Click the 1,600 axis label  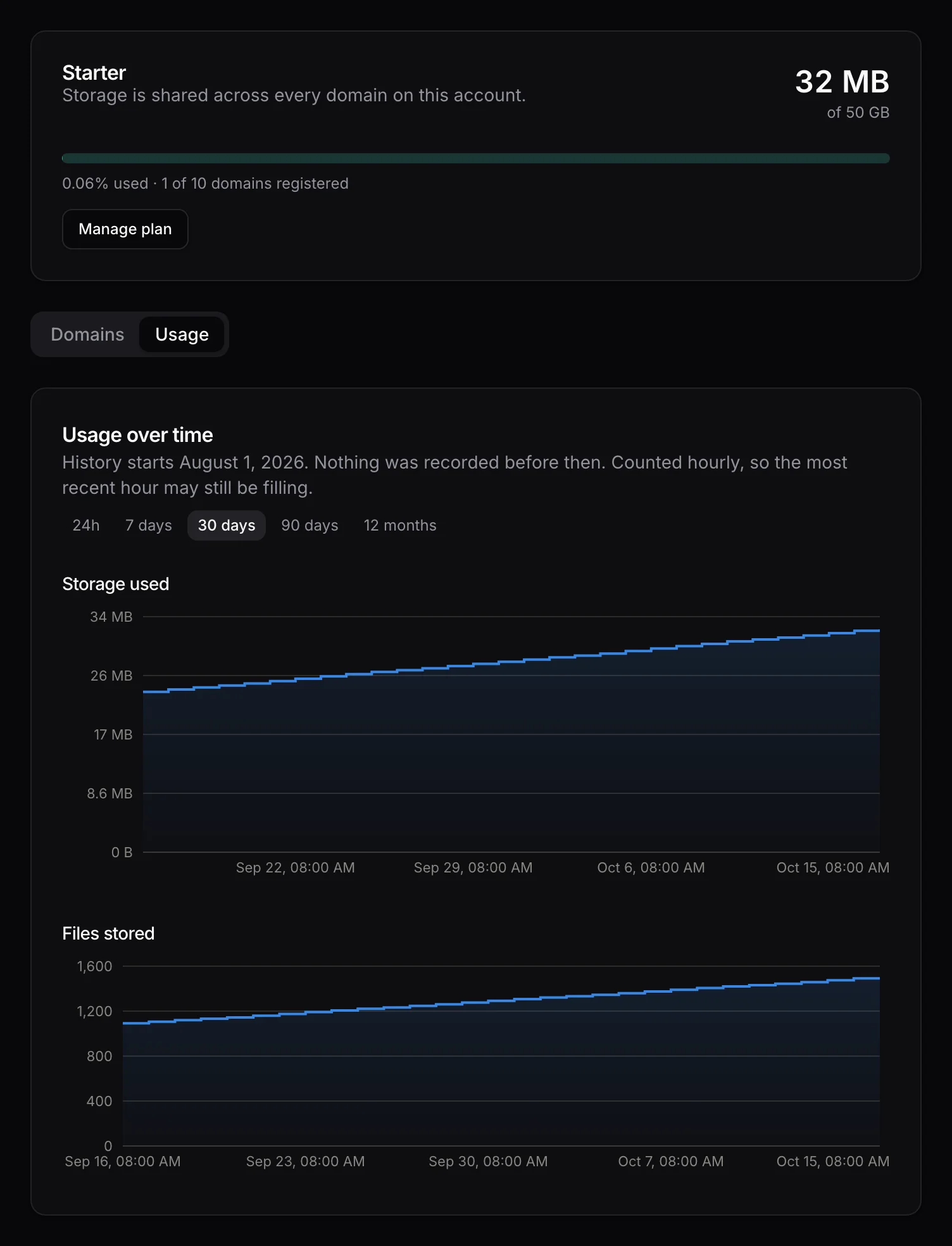coord(94,966)
